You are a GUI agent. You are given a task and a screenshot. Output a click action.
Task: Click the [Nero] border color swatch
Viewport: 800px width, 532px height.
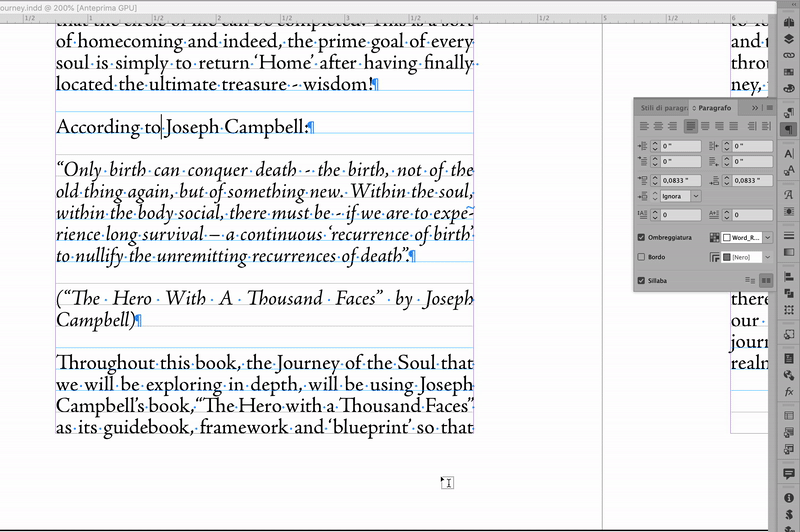[727, 257]
